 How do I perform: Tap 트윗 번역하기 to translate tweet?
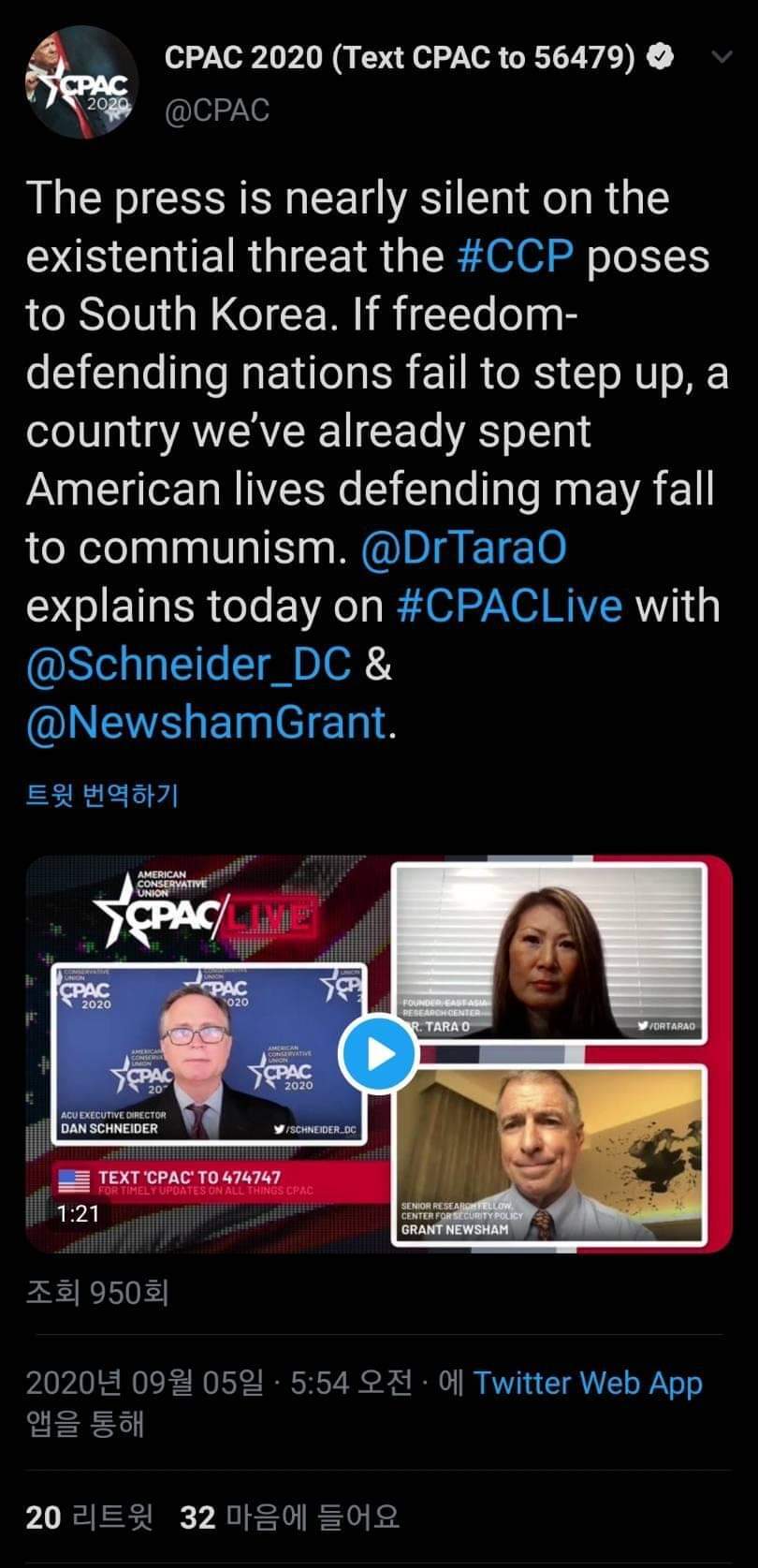[102, 795]
